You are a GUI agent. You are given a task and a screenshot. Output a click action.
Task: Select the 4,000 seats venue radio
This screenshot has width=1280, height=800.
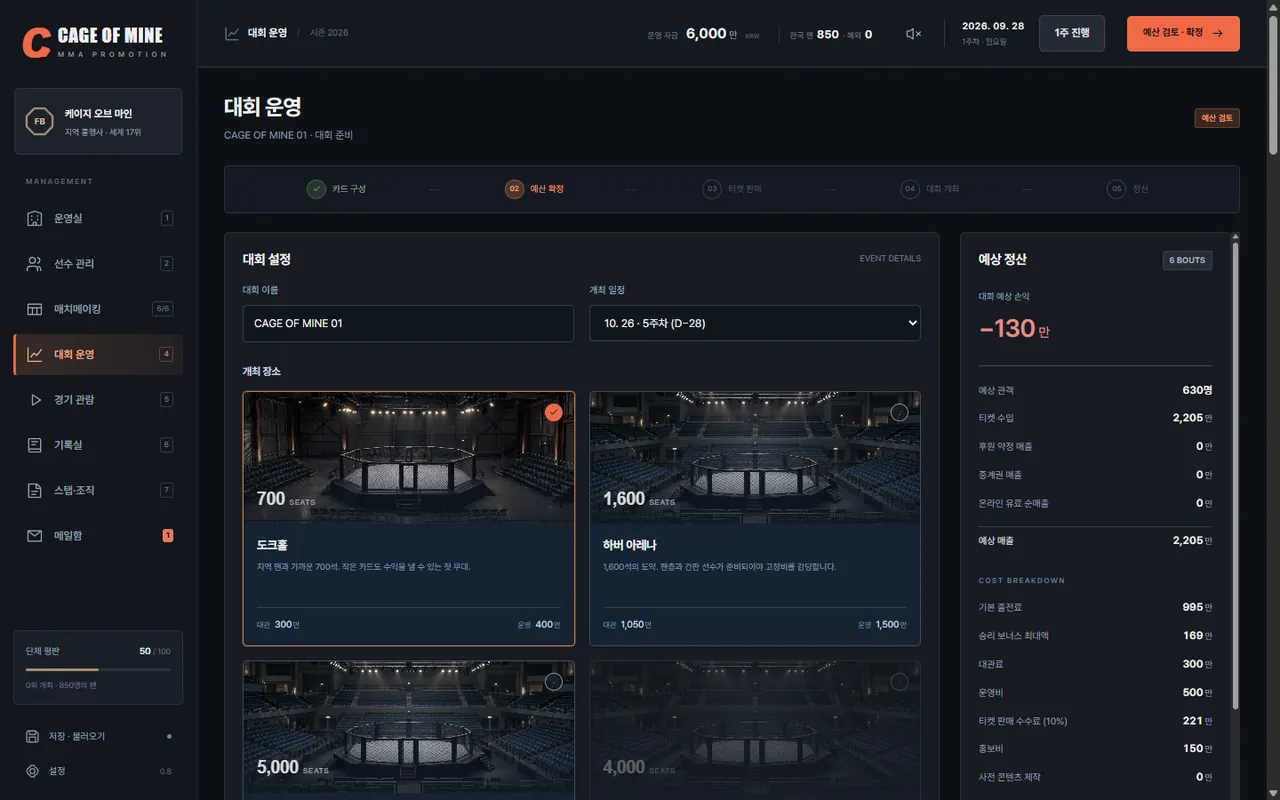(x=899, y=682)
